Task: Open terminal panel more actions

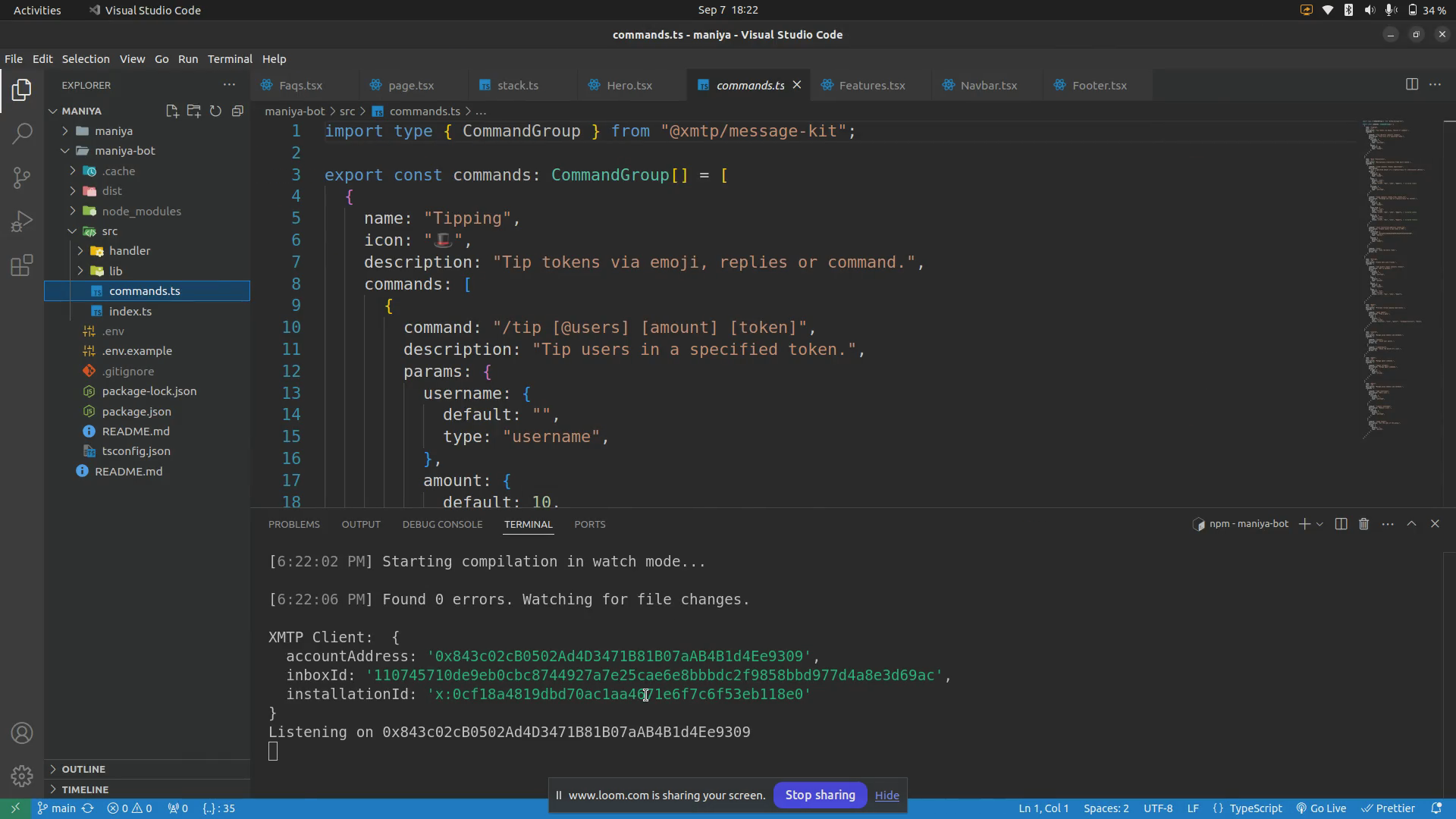Action: point(1388,524)
